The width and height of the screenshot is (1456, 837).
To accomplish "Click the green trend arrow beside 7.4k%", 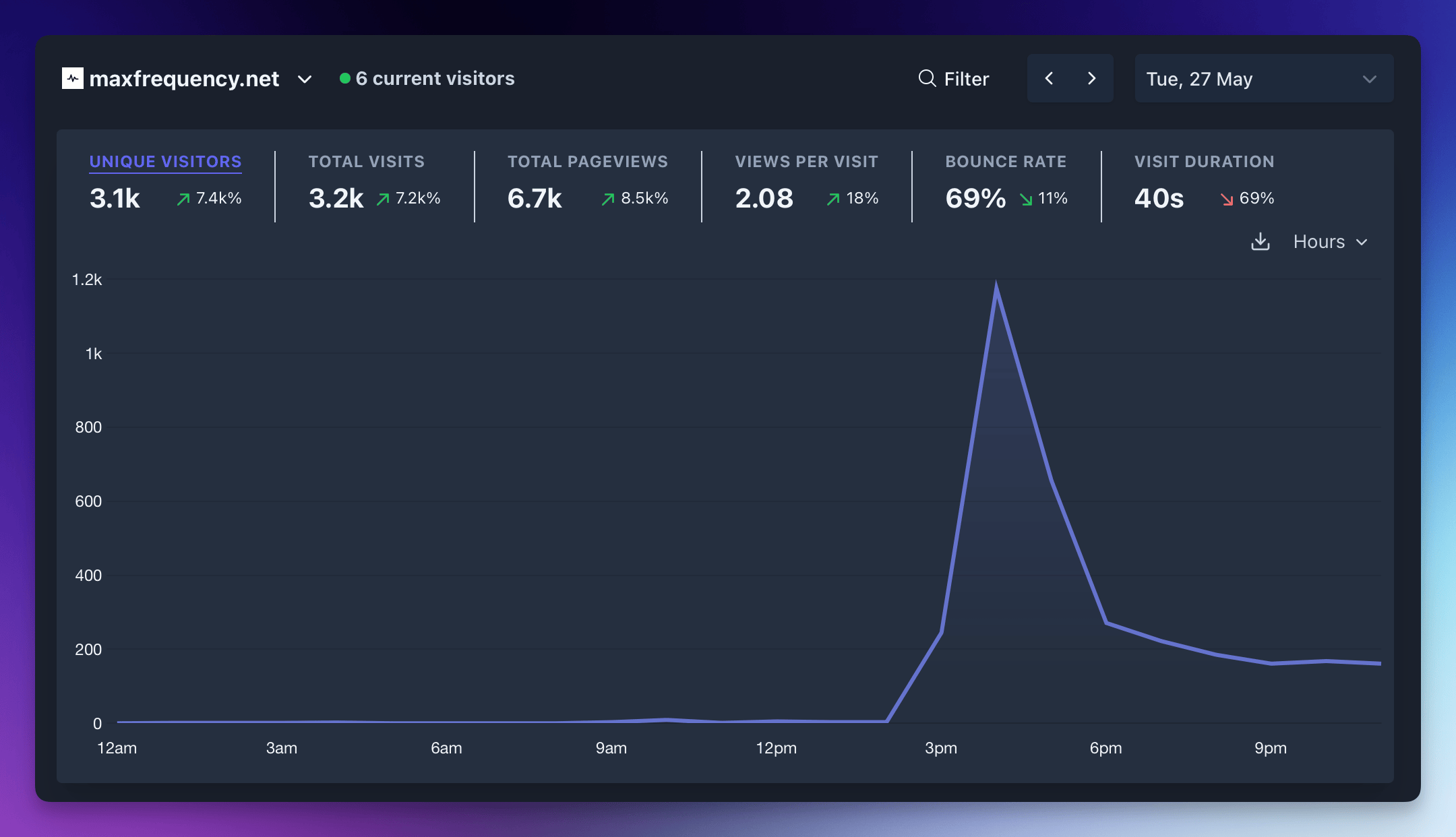I will coord(182,199).
